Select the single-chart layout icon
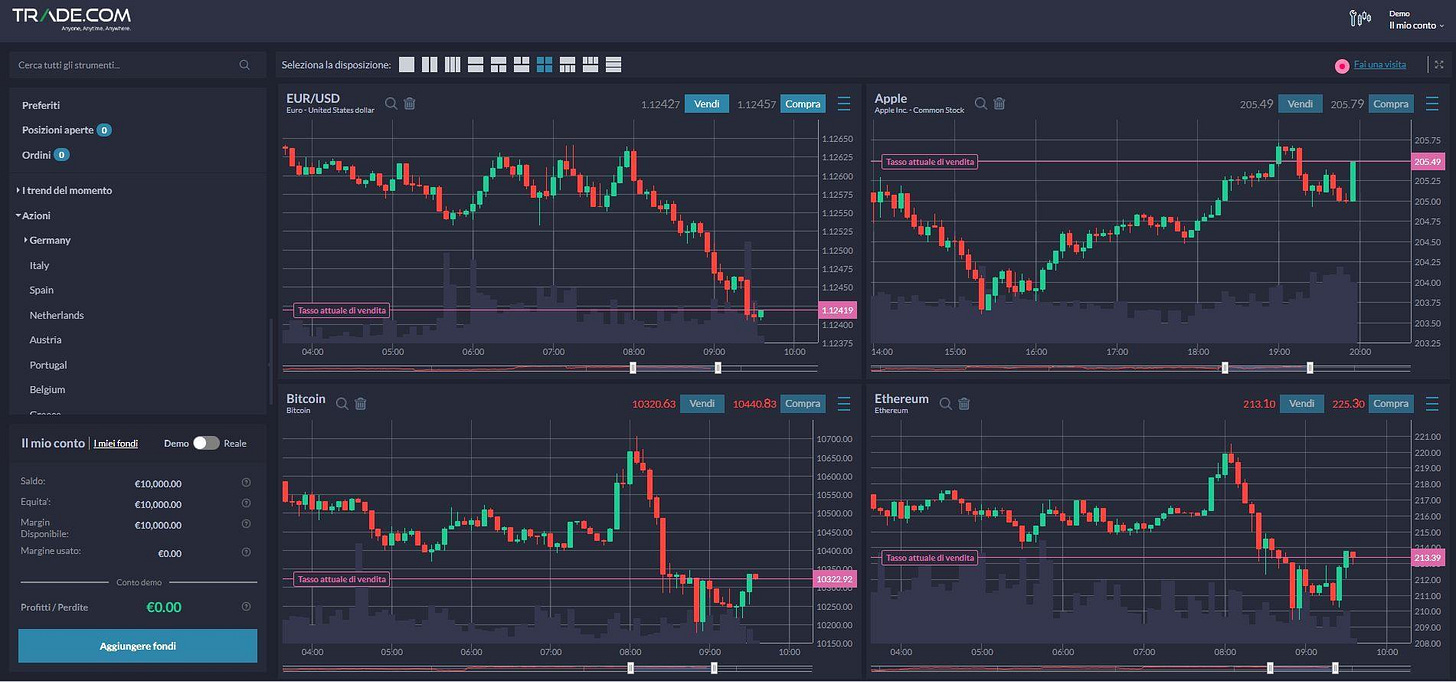Image resolution: width=1456 pixels, height=682 pixels. point(406,65)
